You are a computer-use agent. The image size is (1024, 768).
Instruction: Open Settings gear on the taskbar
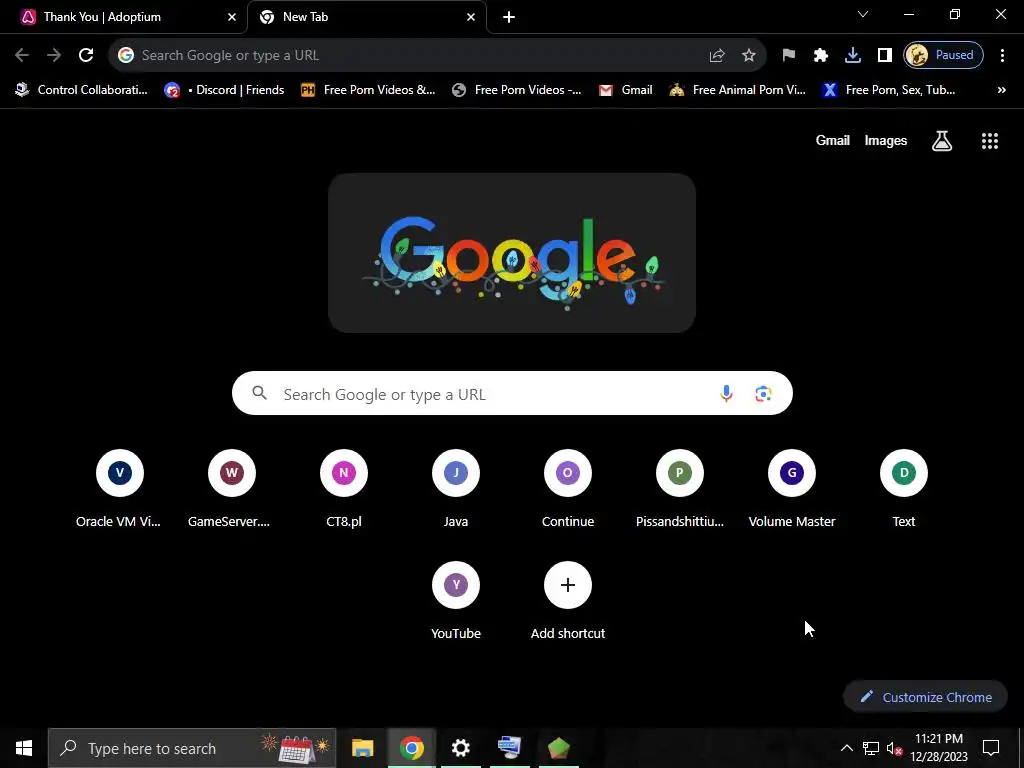pyautogui.click(x=460, y=748)
